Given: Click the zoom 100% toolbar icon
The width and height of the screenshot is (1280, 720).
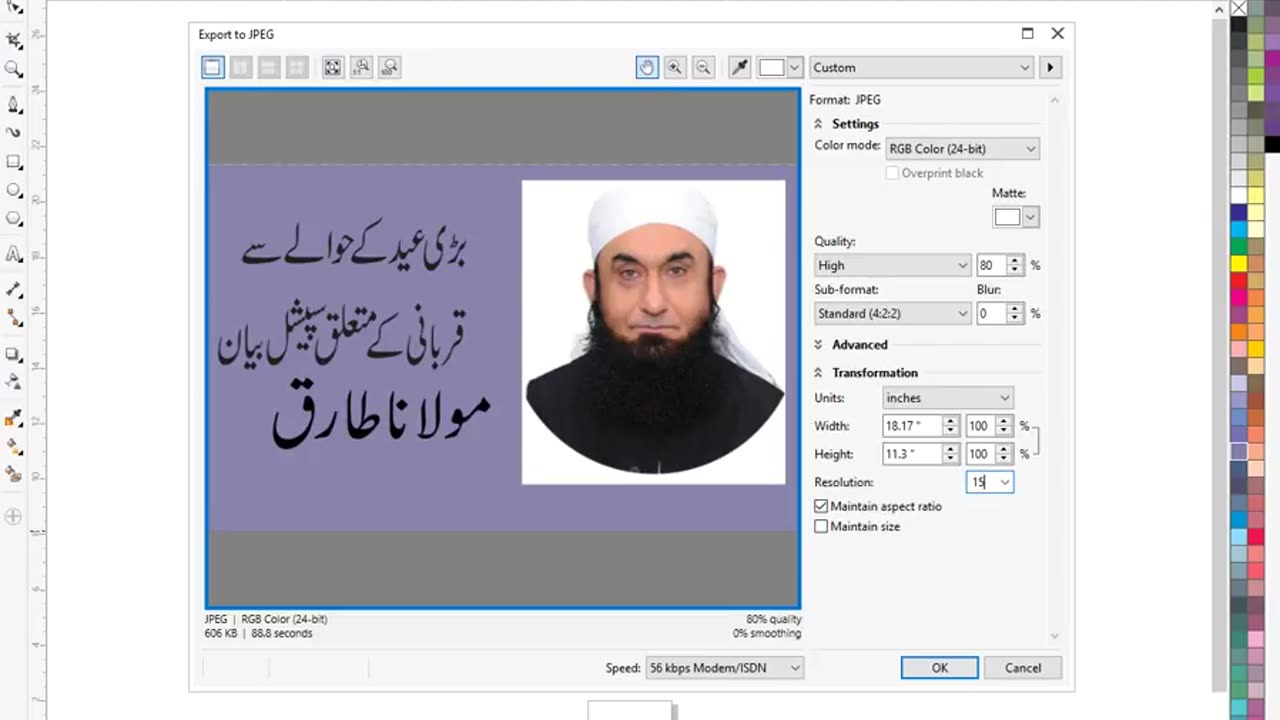Looking at the screenshot, I should coord(390,67).
